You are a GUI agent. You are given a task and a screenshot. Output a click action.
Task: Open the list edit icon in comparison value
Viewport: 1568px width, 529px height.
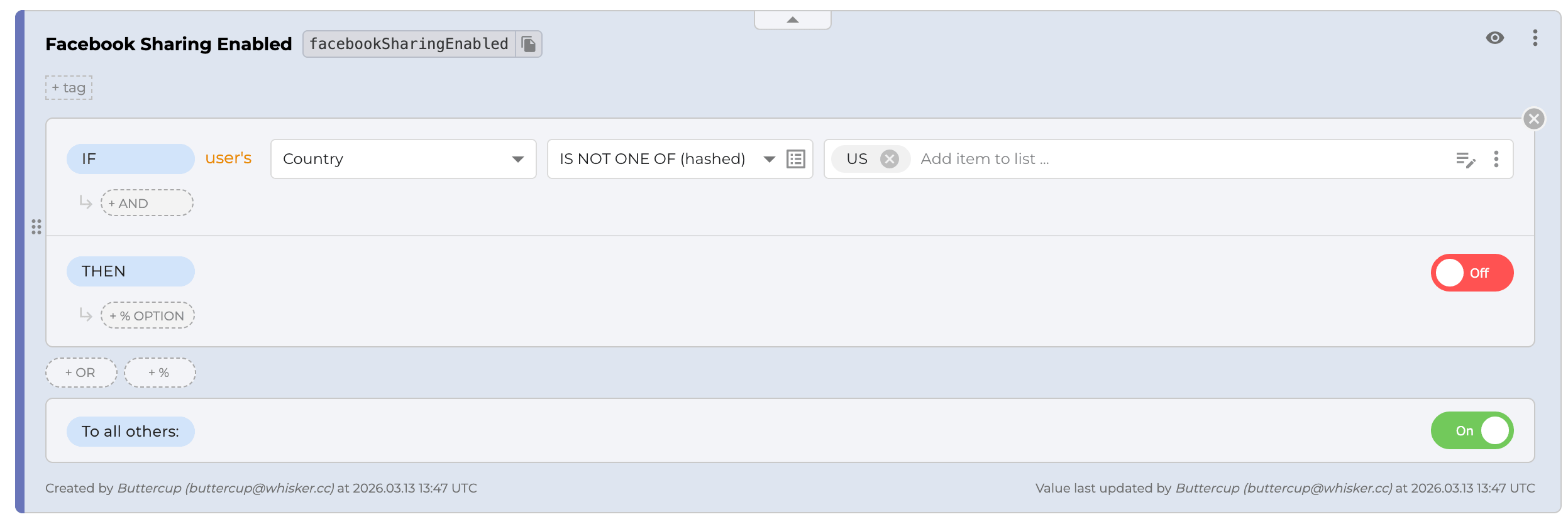pos(1465,160)
